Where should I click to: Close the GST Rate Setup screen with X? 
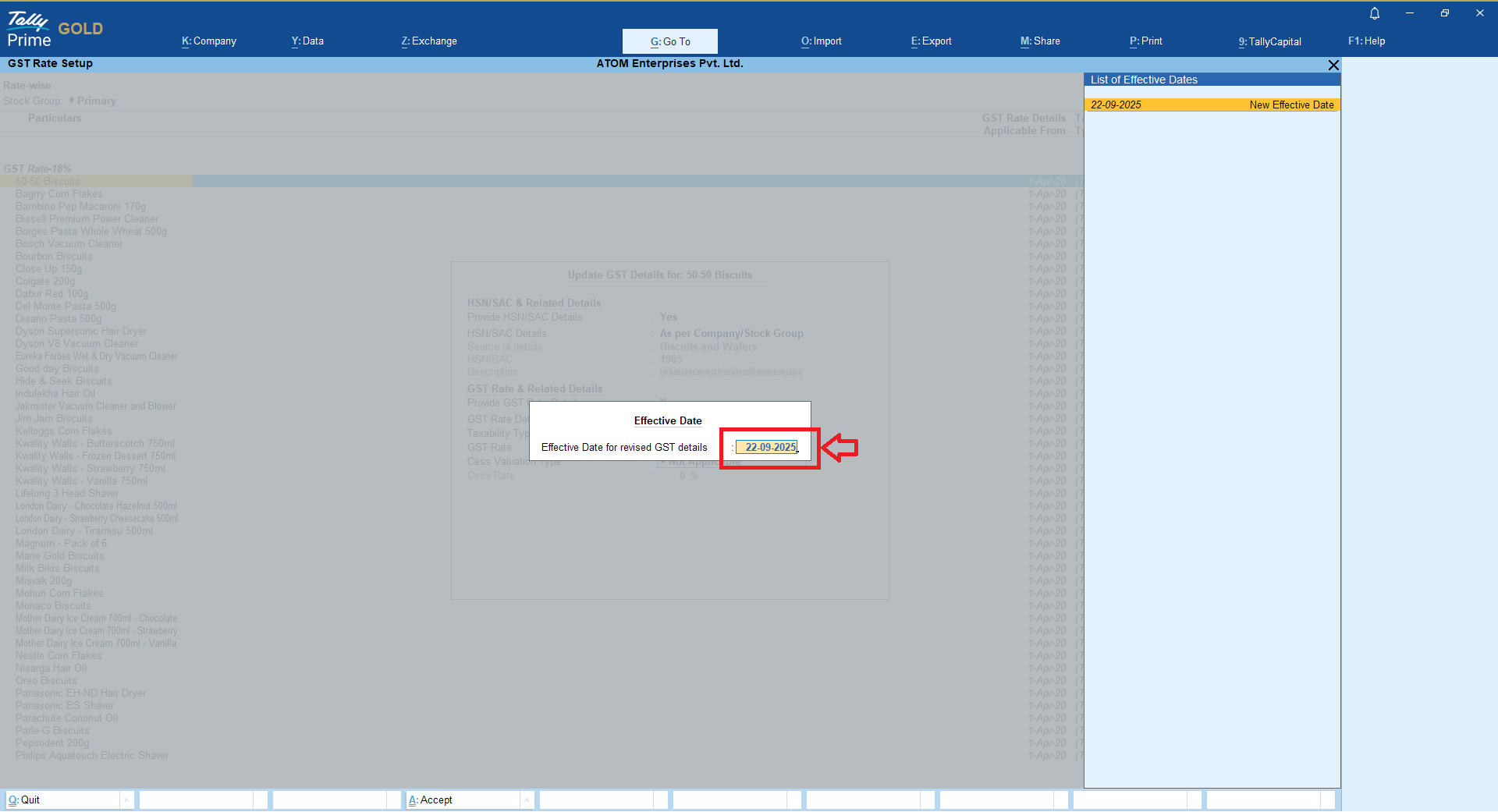click(x=1333, y=65)
